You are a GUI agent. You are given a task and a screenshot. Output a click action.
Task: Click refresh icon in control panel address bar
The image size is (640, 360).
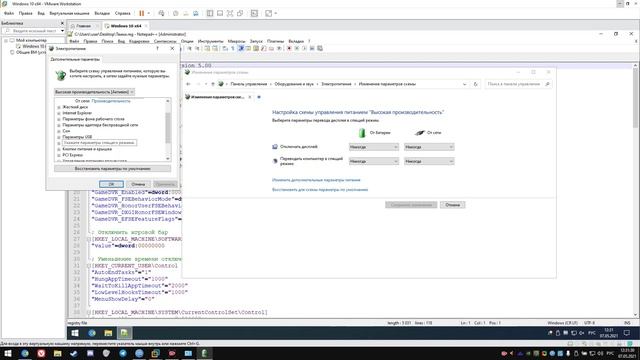point(476,84)
